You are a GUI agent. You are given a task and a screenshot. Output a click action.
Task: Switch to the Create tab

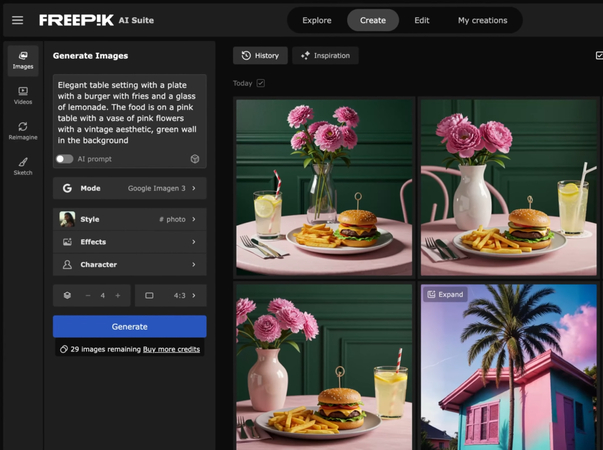373,20
